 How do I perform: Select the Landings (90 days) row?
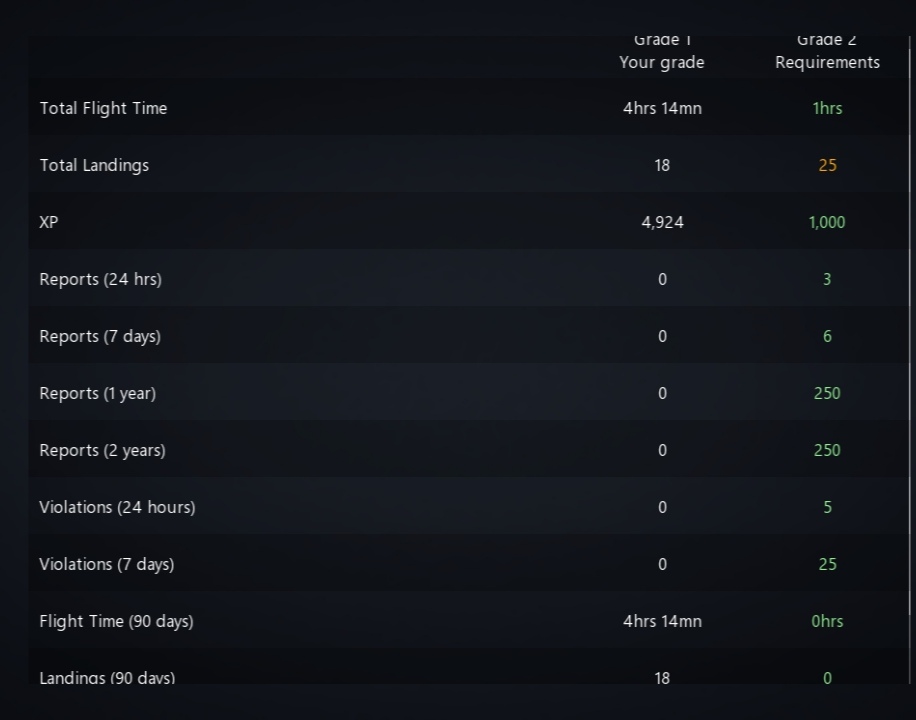point(469,666)
